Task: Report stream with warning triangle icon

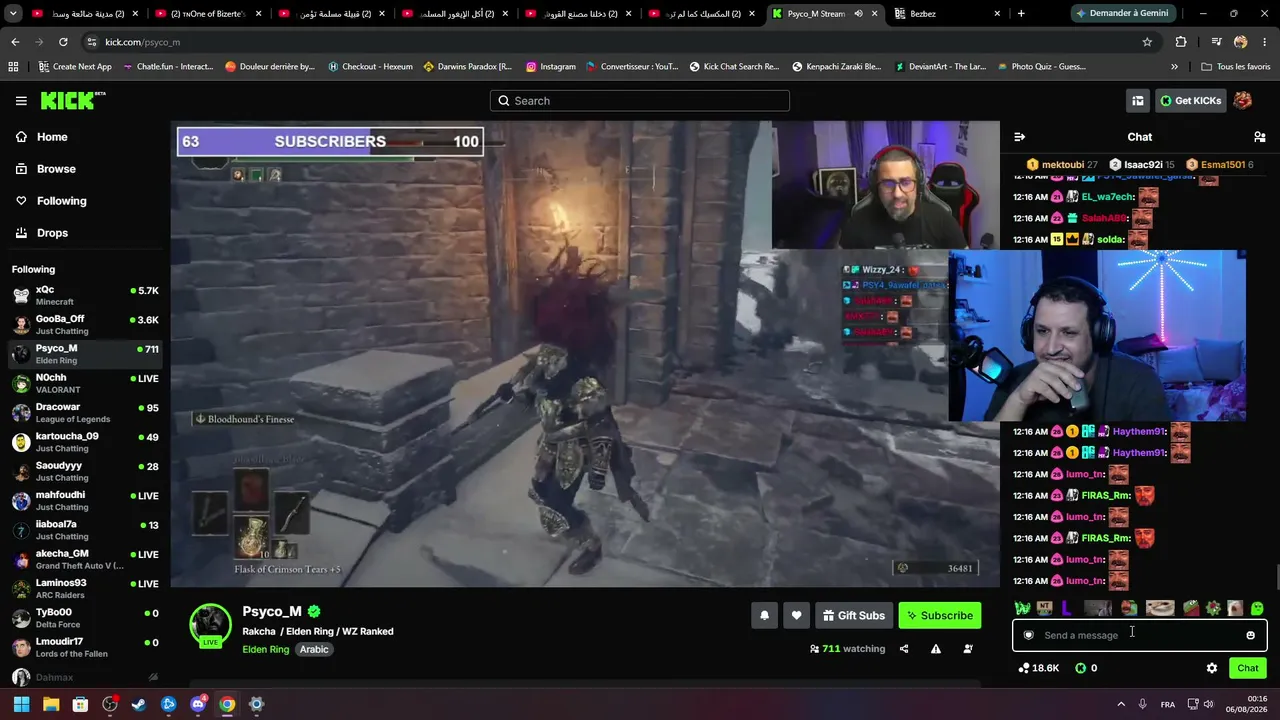Action: point(936,649)
